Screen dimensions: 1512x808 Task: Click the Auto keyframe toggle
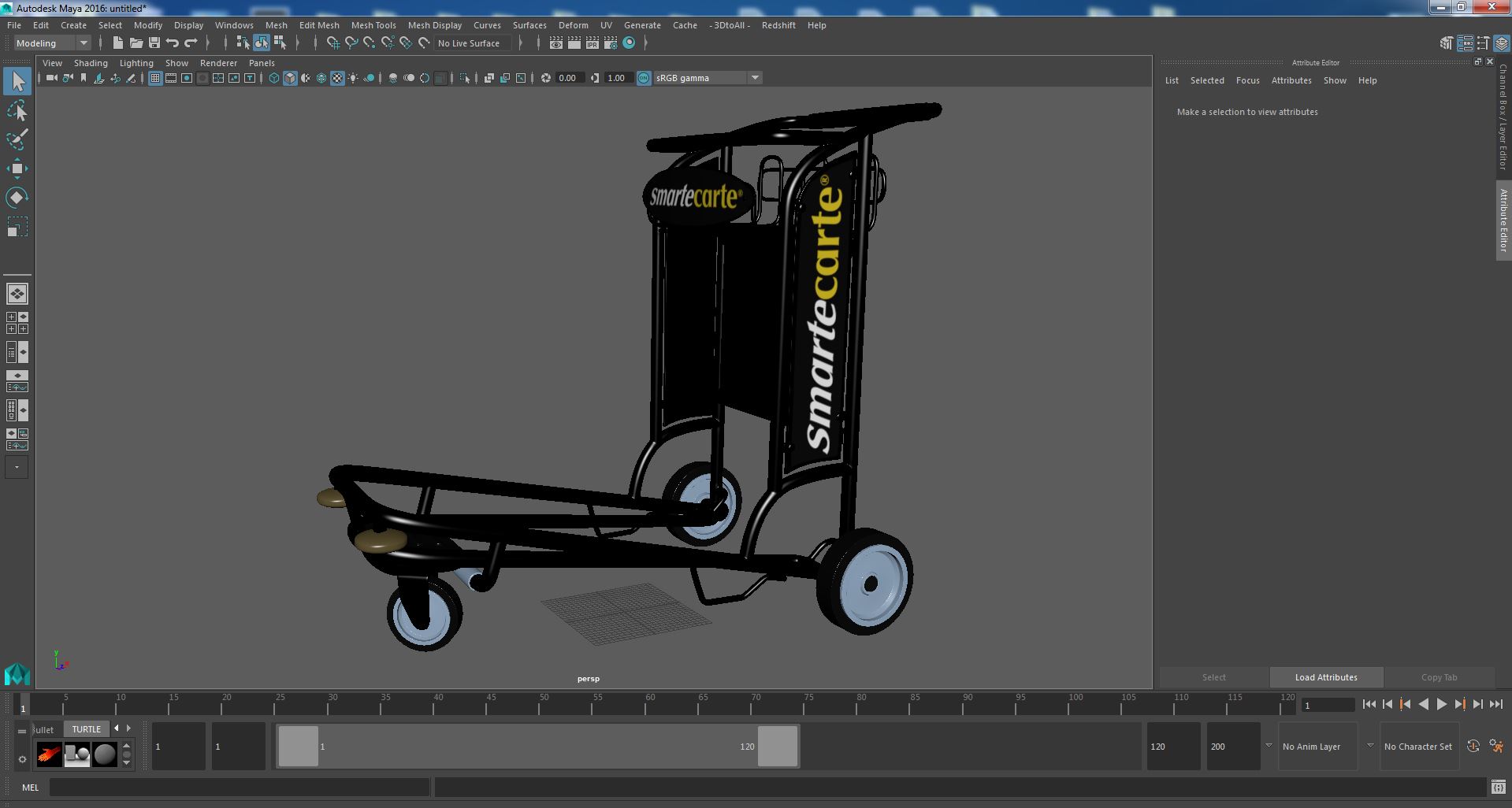[x=1473, y=747]
